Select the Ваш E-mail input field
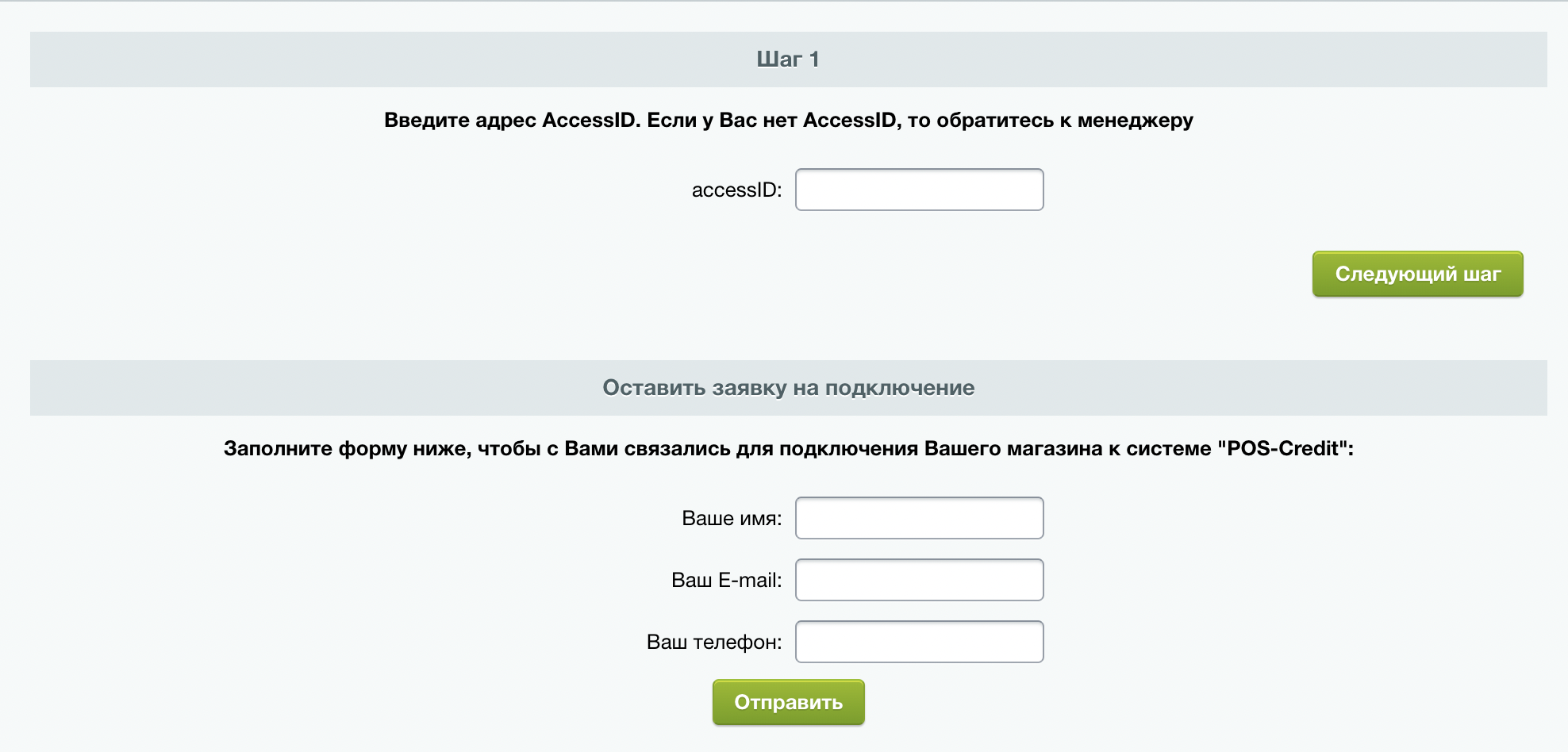Viewport: 1568px width, 752px height. pyautogui.click(x=919, y=580)
